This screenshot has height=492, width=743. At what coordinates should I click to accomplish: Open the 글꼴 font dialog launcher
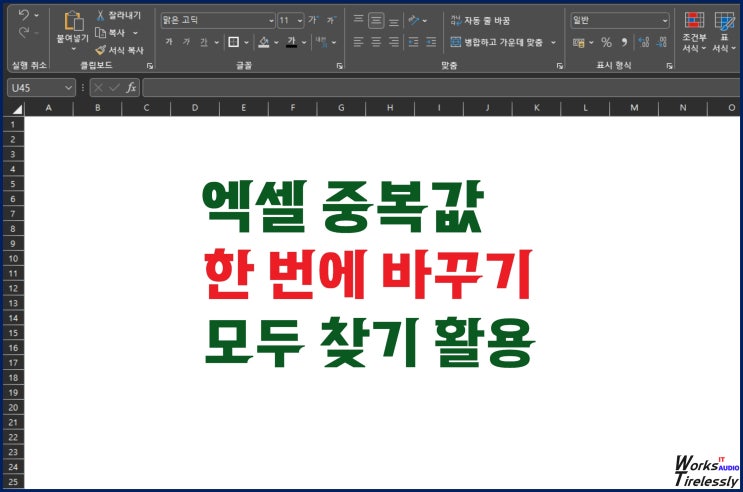340,66
